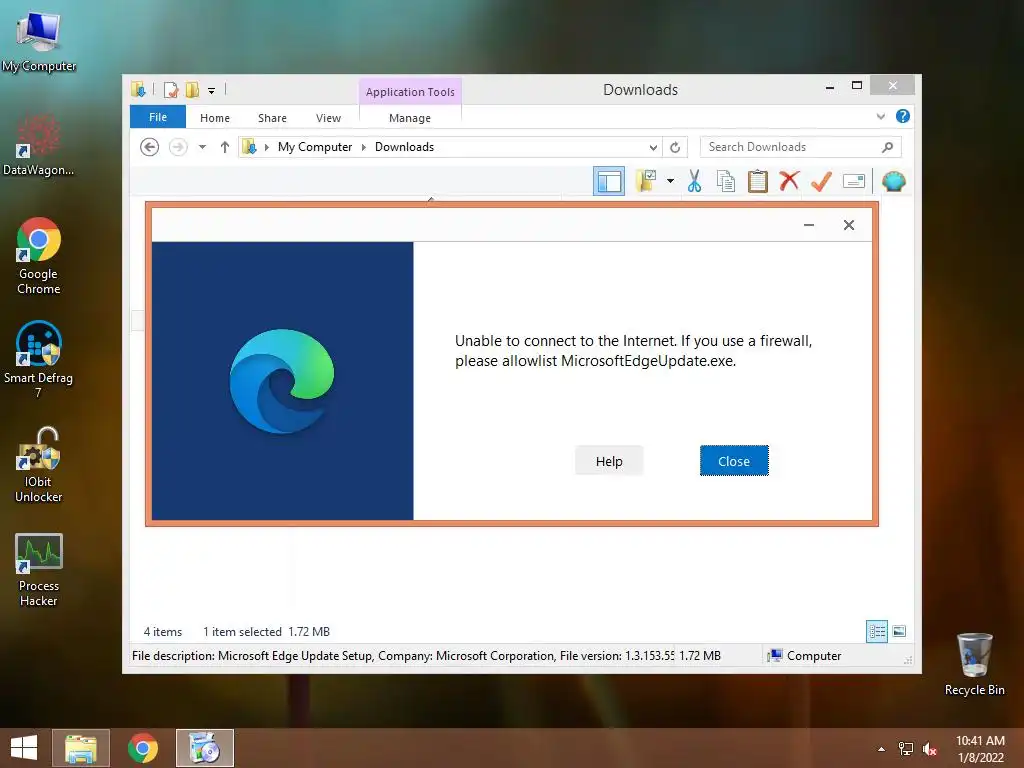Refresh the Downloads folder

click(675, 148)
